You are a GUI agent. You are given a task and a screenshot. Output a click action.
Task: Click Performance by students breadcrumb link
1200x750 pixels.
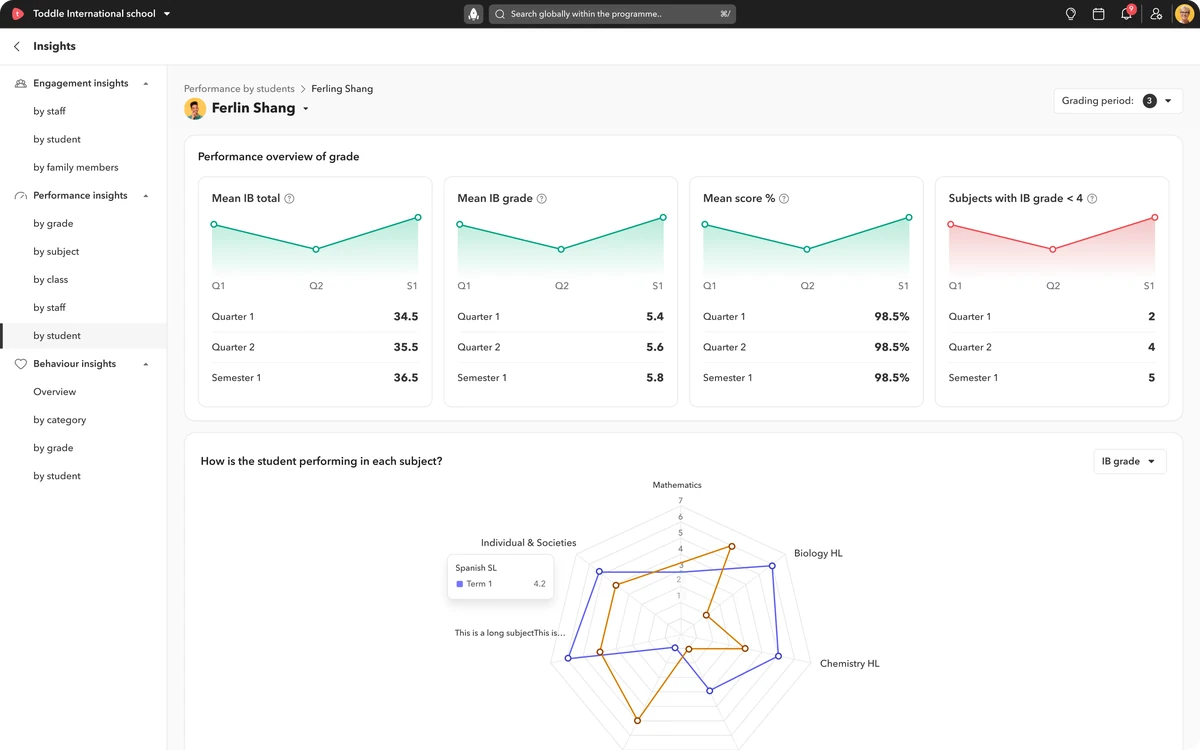[x=239, y=89]
